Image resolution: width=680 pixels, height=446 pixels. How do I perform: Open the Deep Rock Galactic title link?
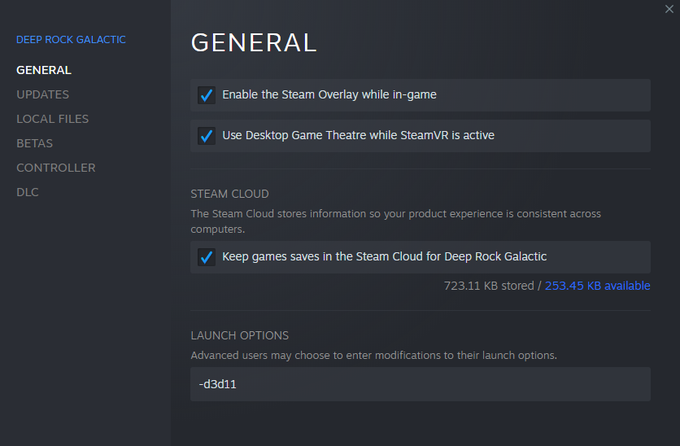71,39
